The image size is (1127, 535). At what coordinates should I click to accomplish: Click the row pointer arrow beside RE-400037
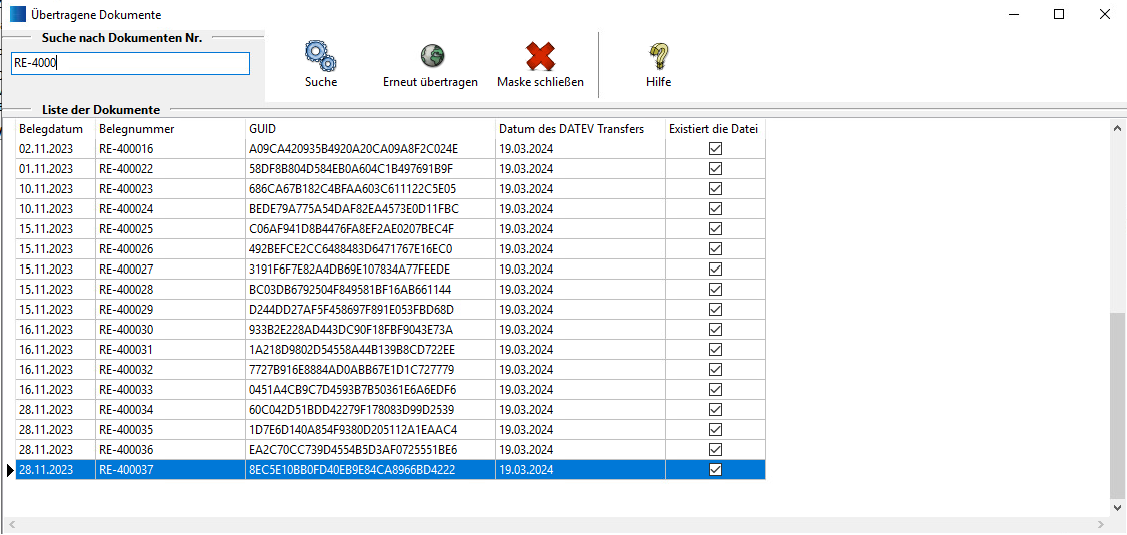coord(10,470)
